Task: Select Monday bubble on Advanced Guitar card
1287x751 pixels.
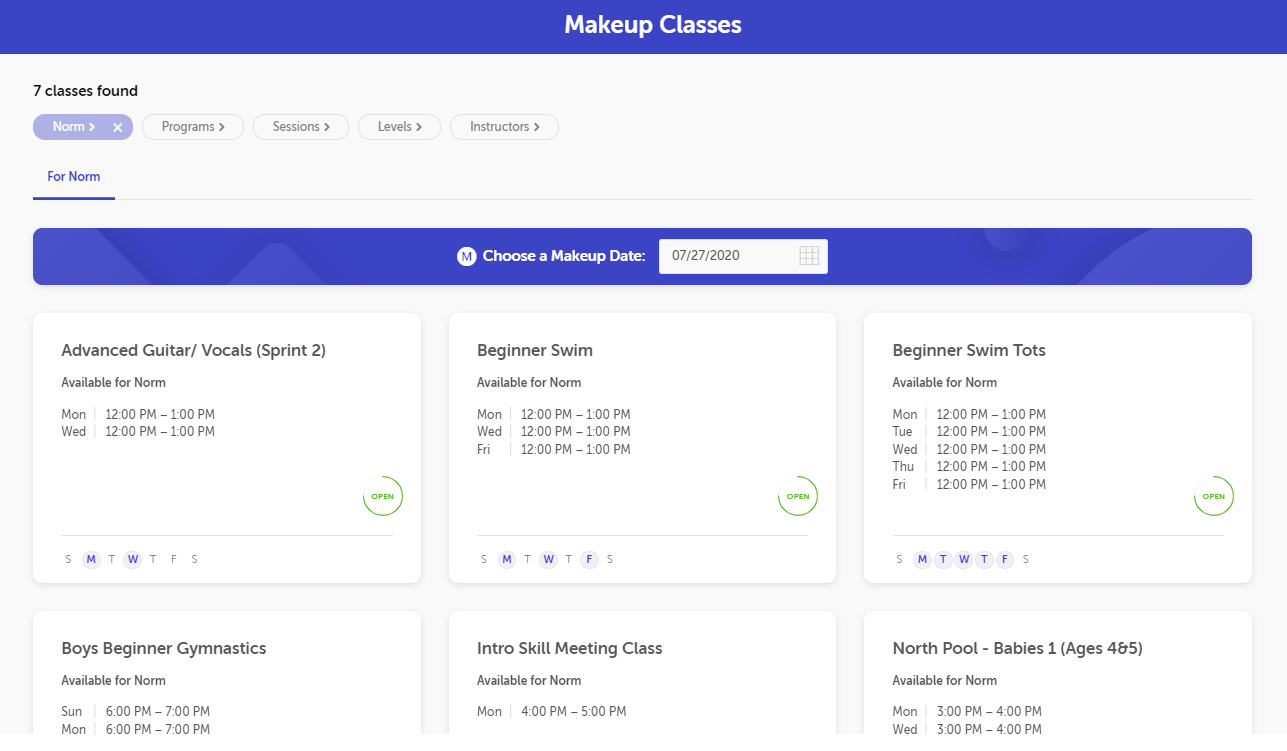Action: coord(91,559)
